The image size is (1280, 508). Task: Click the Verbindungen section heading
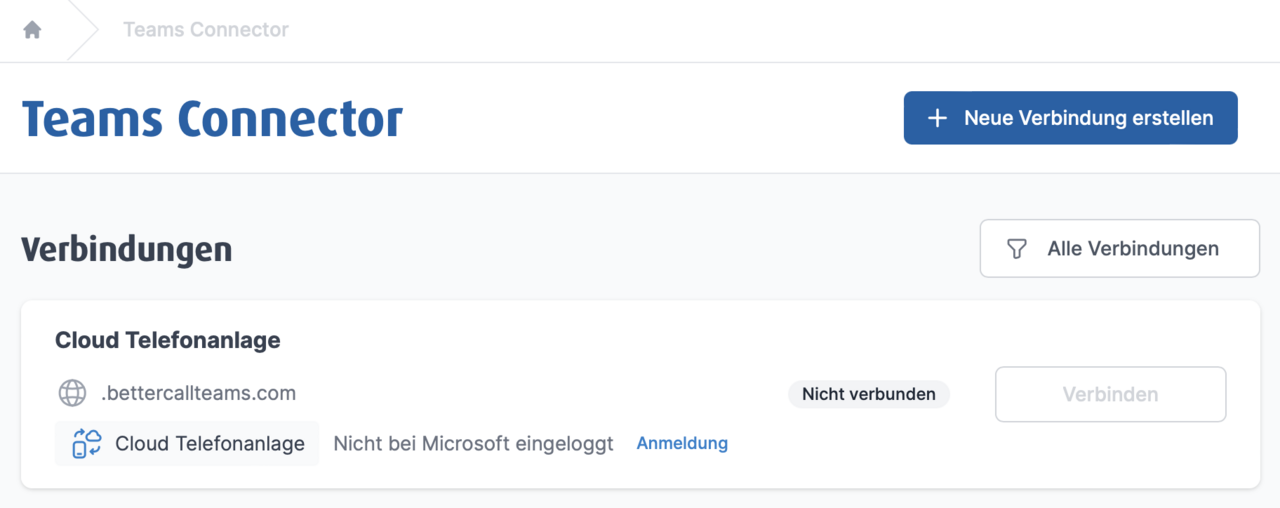pyautogui.click(x=127, y=249)
